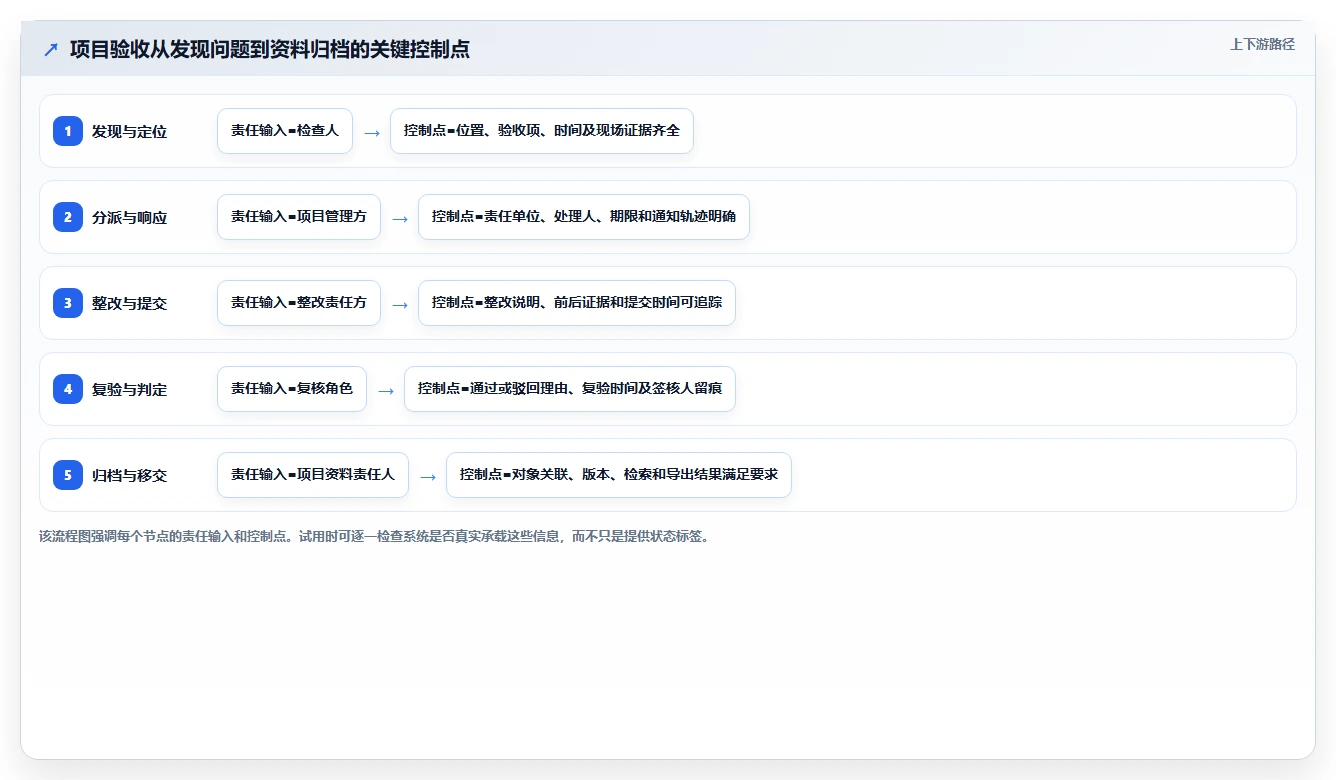Click the 责任输入=检查人 box

pyautogui.click(x=285, y=131)
